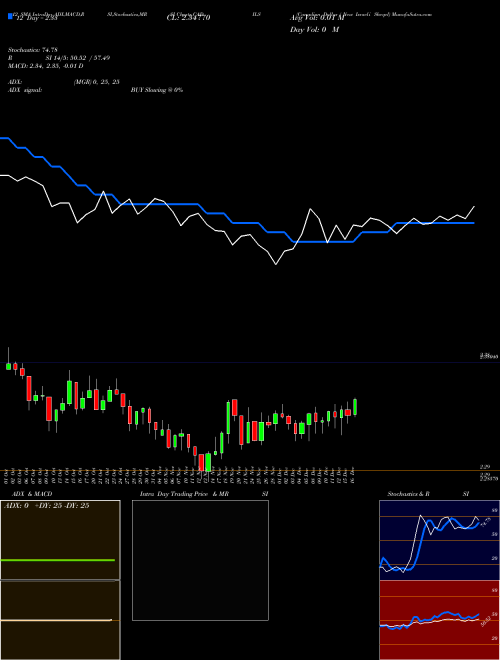The image size is (500, 660).
Task: Click the white price line's final upward point
Action: pyautogui.click(x=474, y=207)
